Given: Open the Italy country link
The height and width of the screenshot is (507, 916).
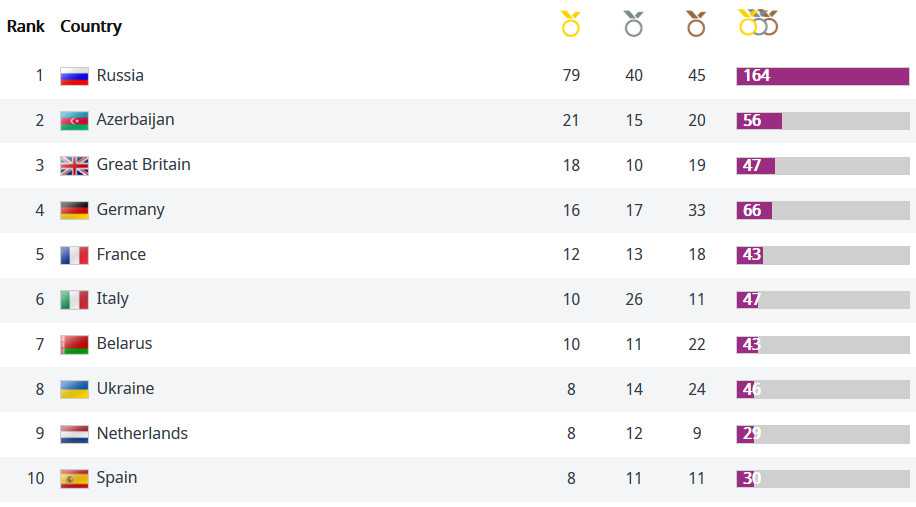Looking at the screenshot, I should (x=112, y=299).
